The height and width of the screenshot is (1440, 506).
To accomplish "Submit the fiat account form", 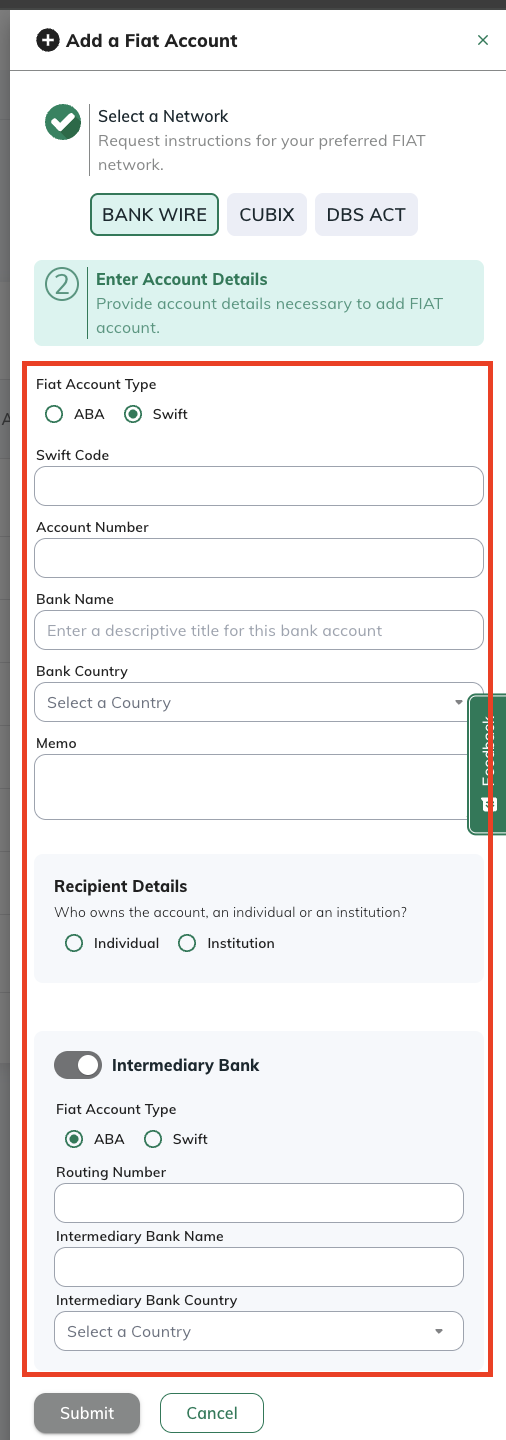I will click(87, 1413).
